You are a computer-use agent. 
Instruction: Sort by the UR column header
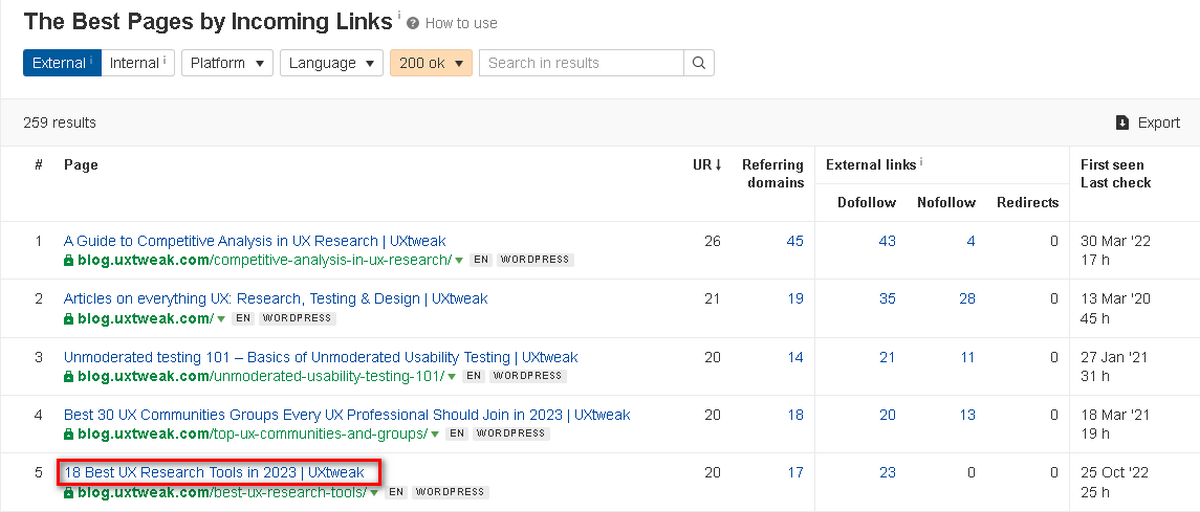pos(707,165)
